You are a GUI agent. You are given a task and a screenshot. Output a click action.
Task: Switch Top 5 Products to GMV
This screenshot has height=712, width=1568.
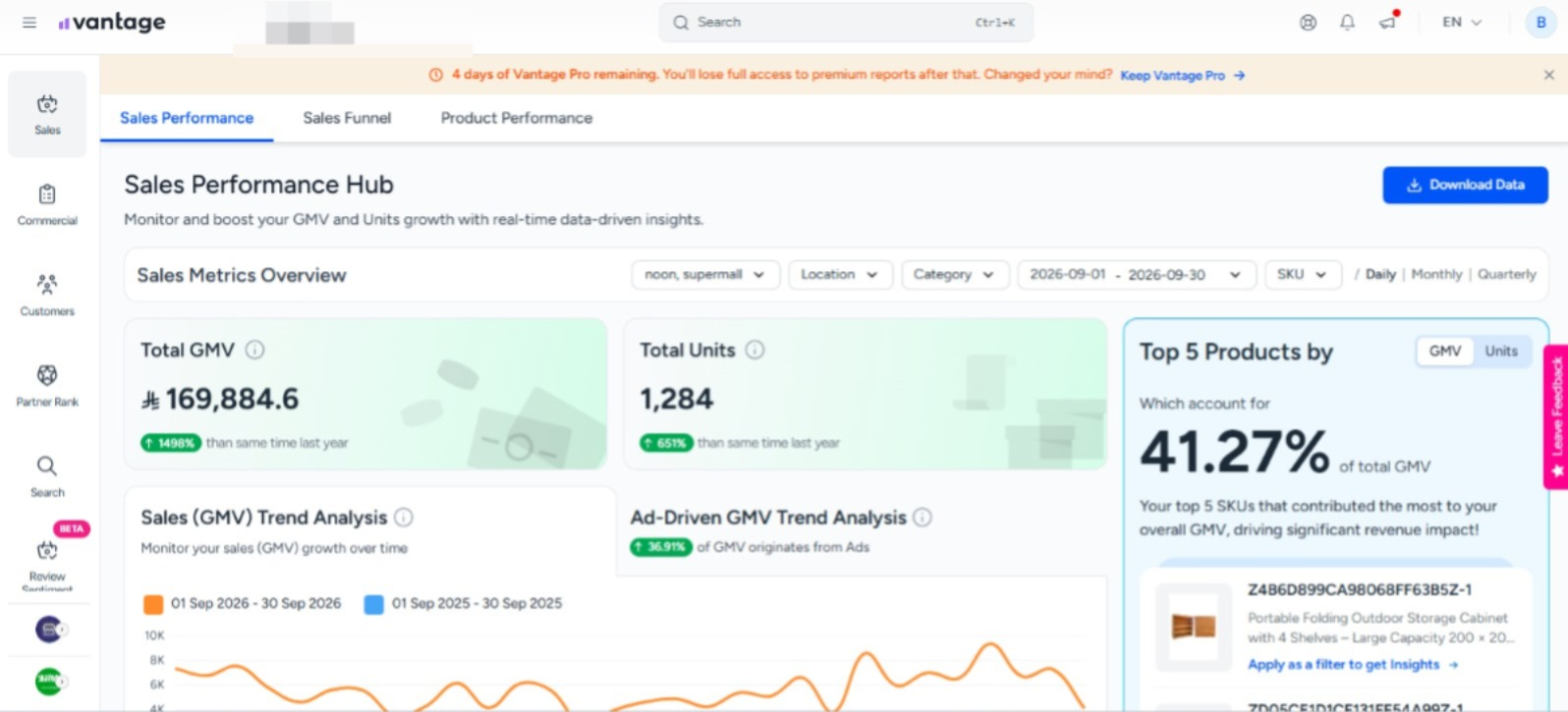click(1444, 351)
